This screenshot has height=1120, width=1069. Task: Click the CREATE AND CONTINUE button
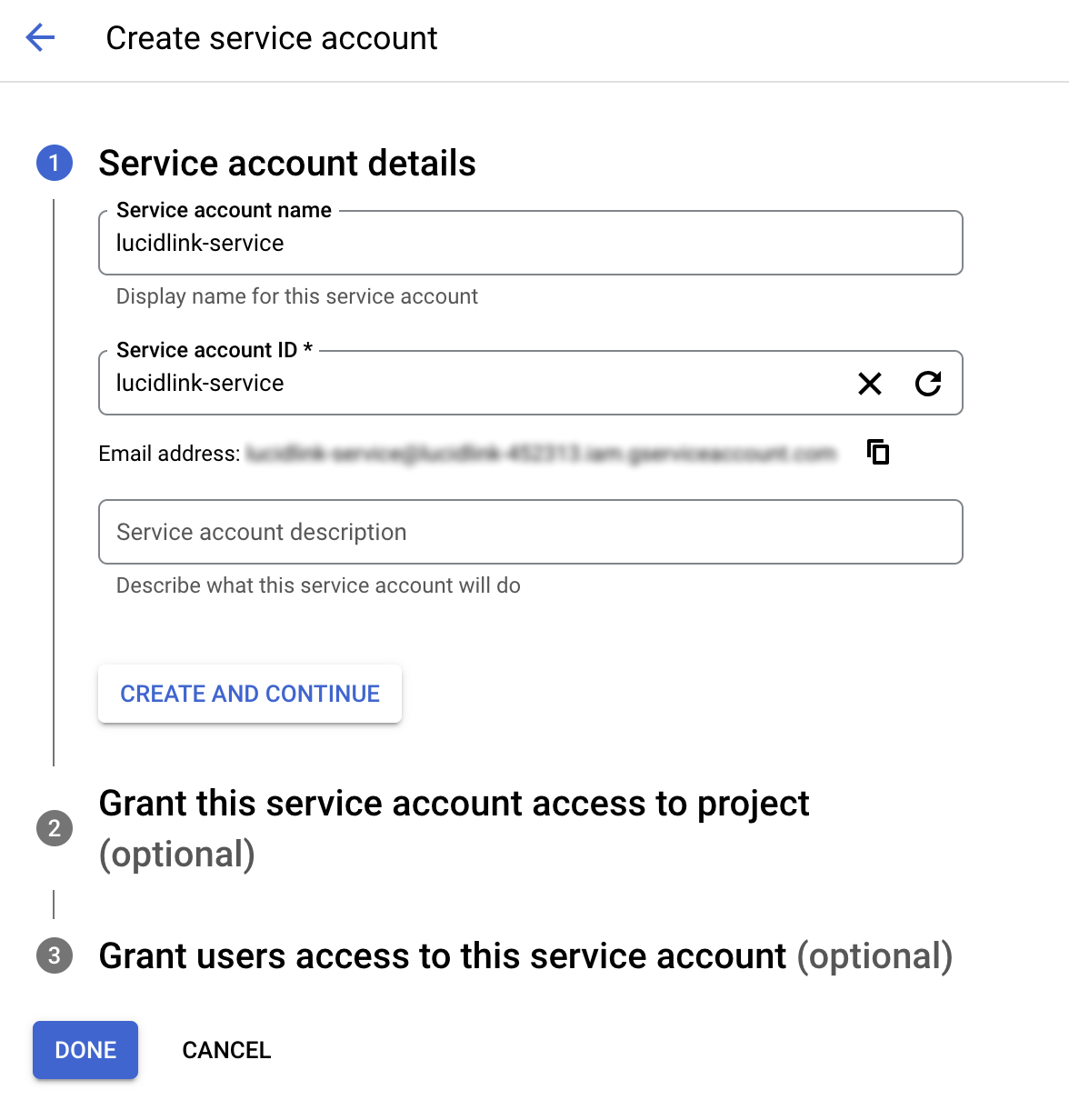[x=250, y=694]
